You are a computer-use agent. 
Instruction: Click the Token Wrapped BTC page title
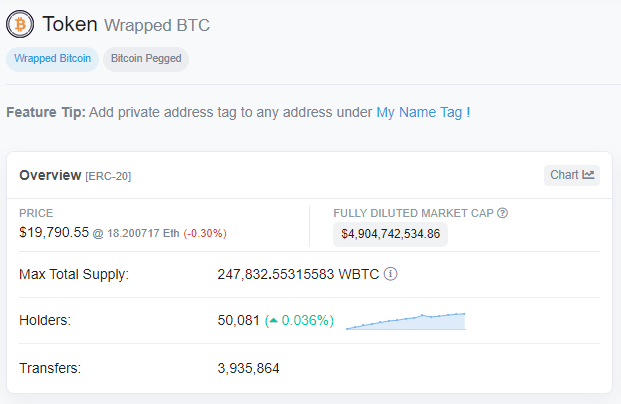pos(126,24)
